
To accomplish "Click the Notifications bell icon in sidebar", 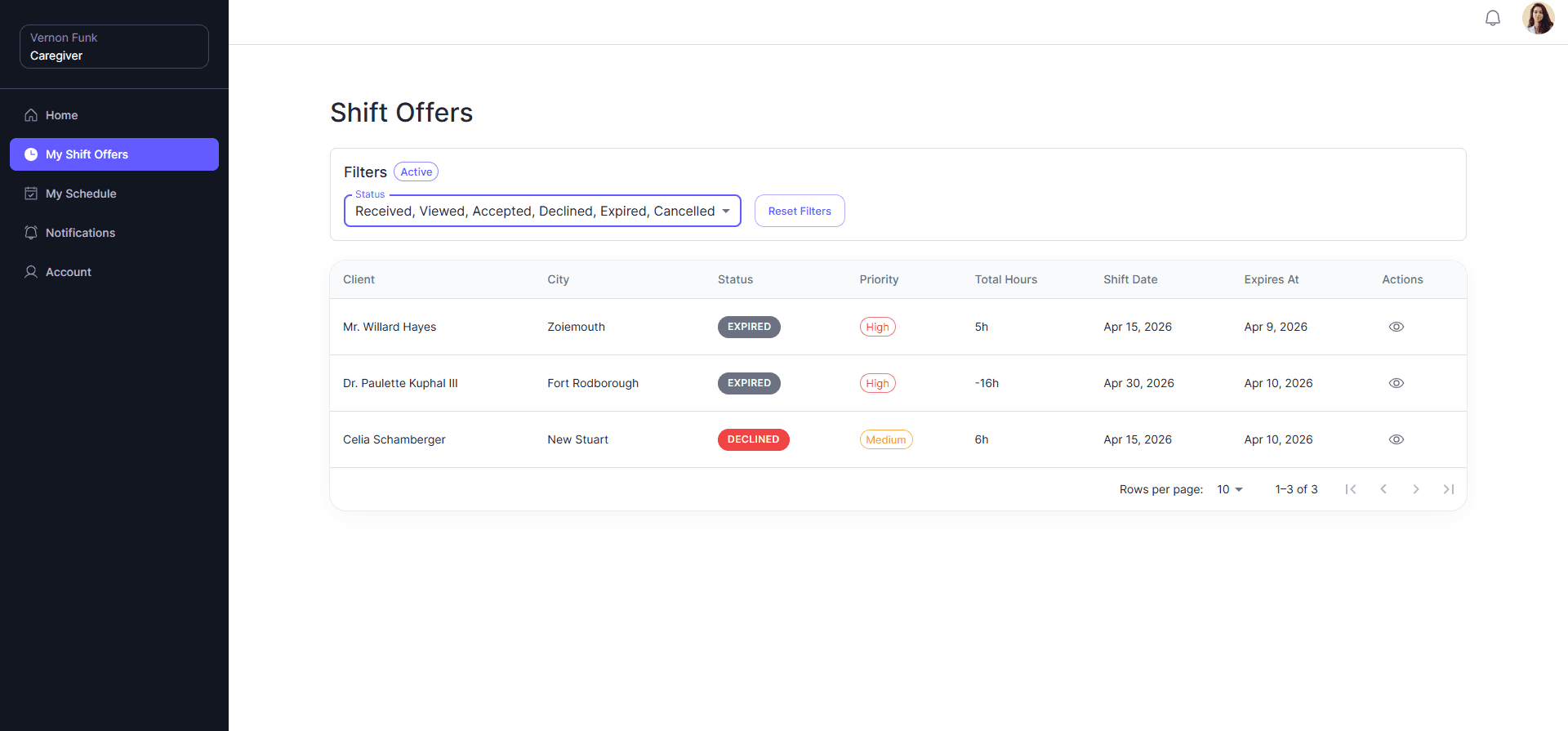I will click(31, 233).
